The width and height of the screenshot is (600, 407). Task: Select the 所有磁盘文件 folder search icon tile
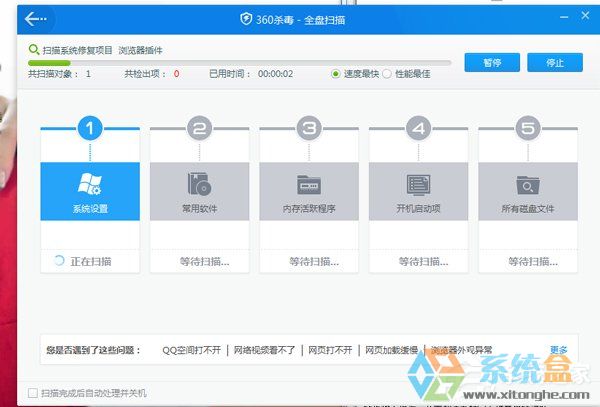pyautogui.click(x=528, y=191)
